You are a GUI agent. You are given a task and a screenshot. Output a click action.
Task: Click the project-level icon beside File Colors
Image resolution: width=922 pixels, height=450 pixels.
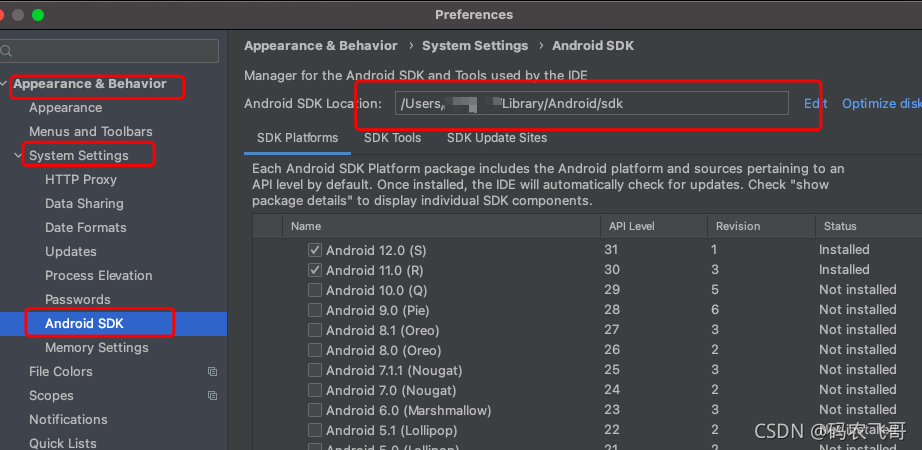[212, 372]
